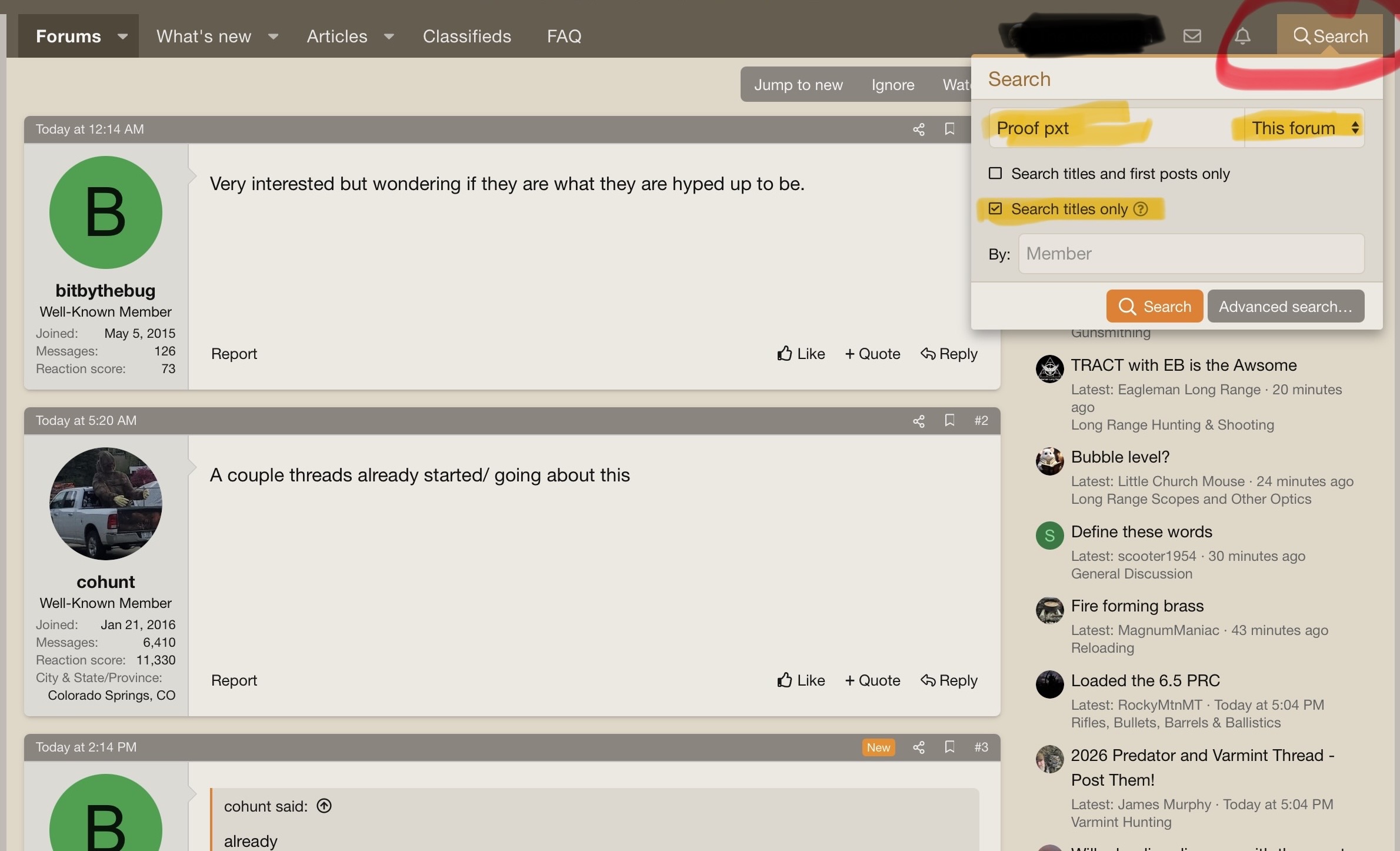
Task: Enable Search titles and first posts only
Action: click(995, 173)
